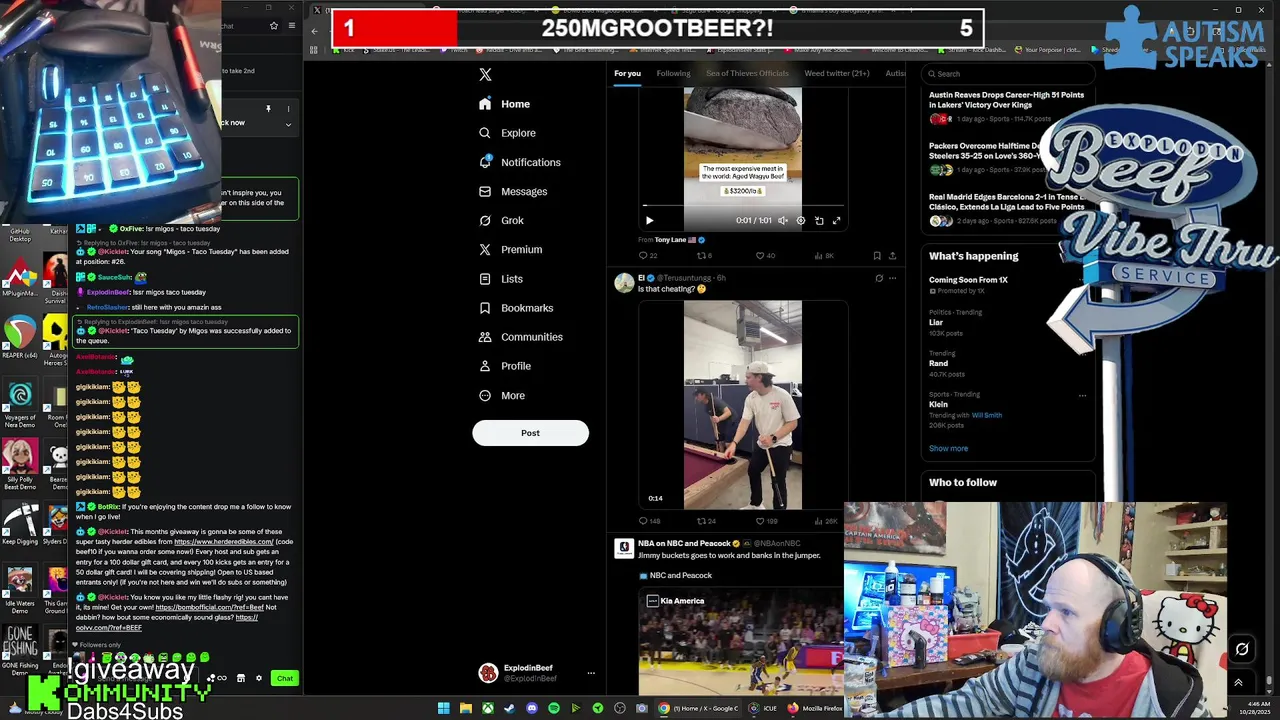Open the Rand trending topic
This screenshot has height=720, width=1280.
938,364
